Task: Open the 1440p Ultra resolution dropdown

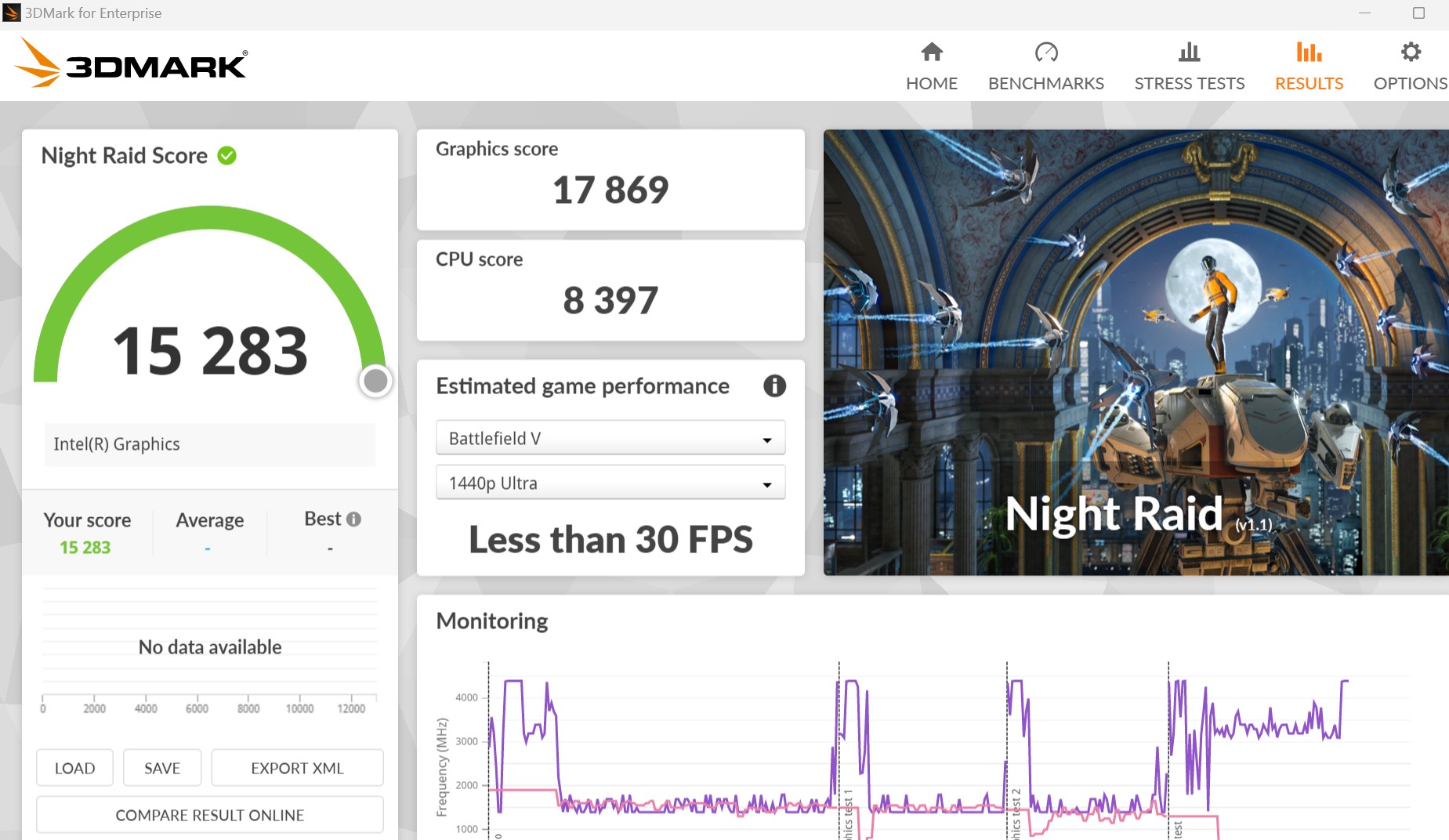Action: tap(610, 483)
